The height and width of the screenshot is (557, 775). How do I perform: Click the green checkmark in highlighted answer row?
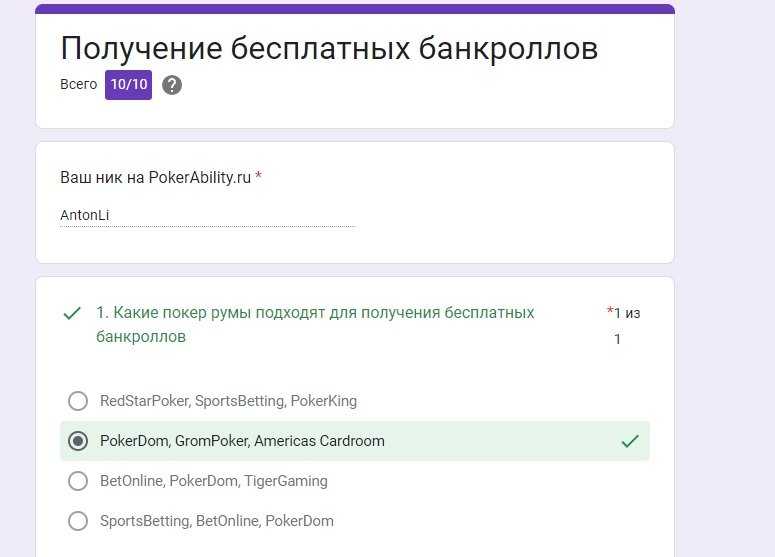[x=630, y=441]
